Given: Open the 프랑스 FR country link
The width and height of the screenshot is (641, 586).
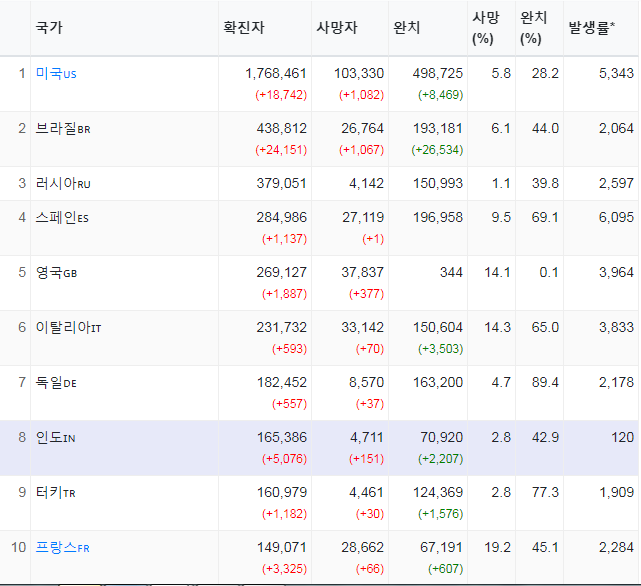Looking at the screenshot, I should (62, 547).
